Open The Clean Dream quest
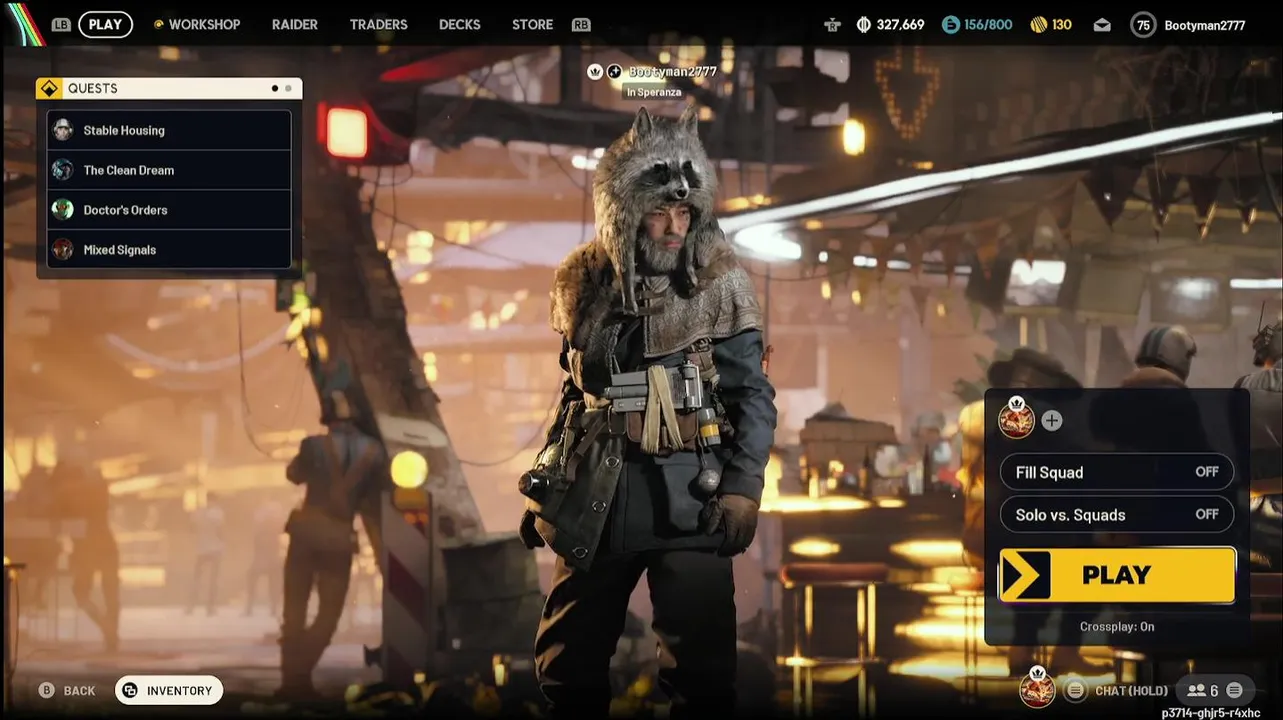The width and height of the screenshot is (1283, 720). pos(169,170)
